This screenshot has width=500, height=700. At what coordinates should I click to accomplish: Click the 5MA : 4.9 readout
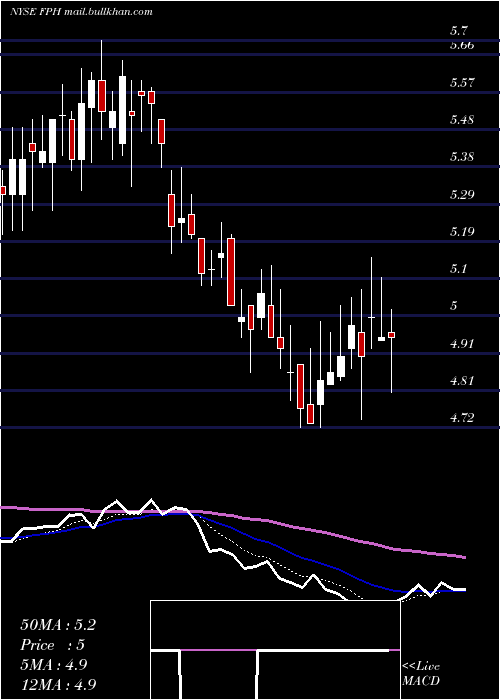(x=54, y=664)
